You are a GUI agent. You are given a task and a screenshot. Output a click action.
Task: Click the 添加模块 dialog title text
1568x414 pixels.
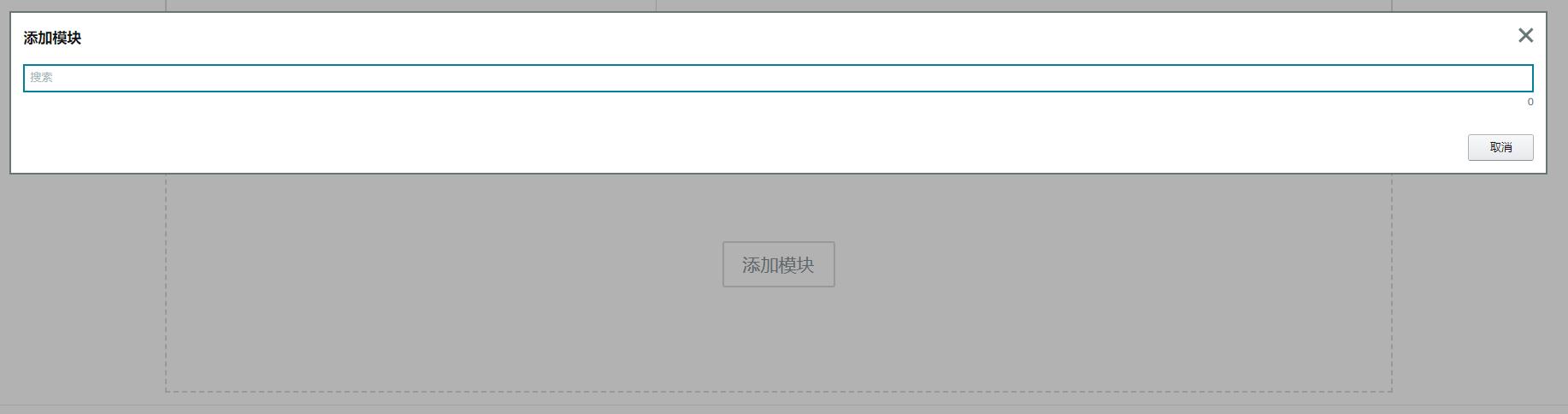click(x=52, y=38)
